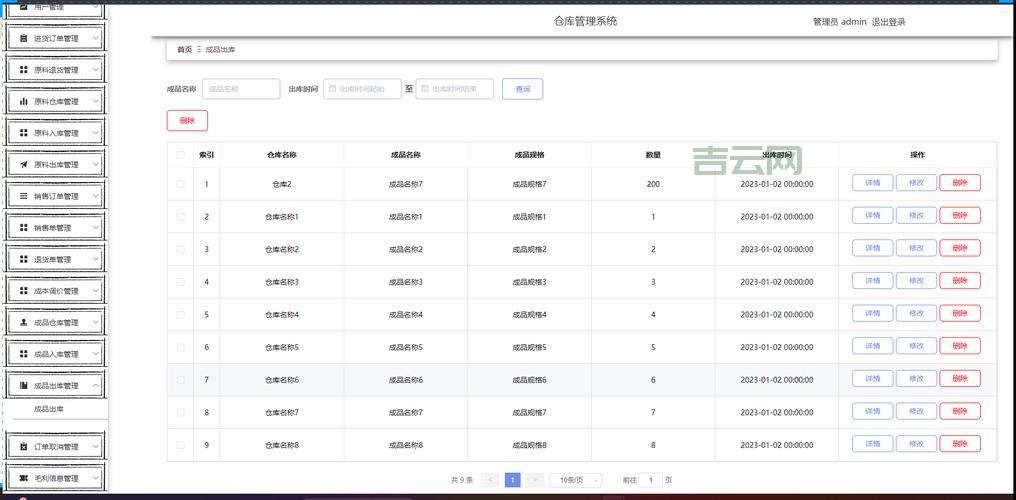
Task: Click 退出登录 to log out
Action: (888, 22)
